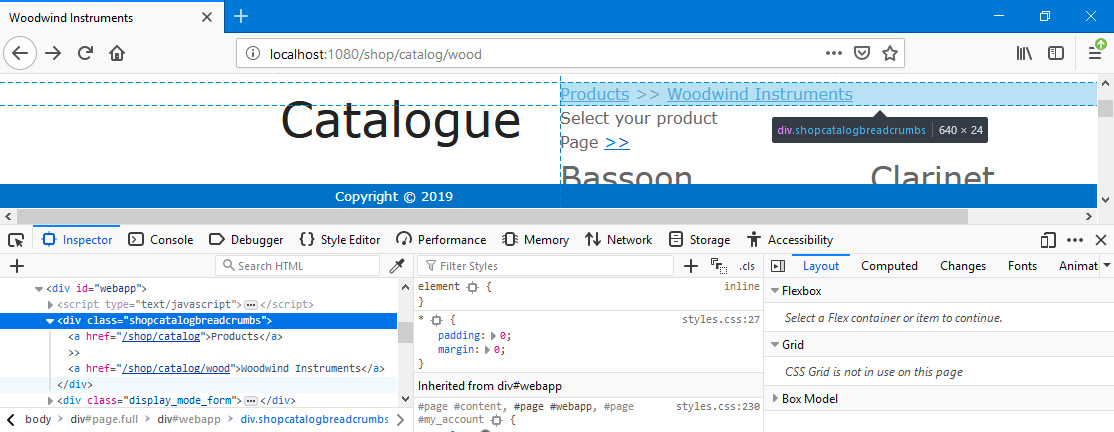
Task: Grab a color with the eyedropper
Action: pos(396,266)
